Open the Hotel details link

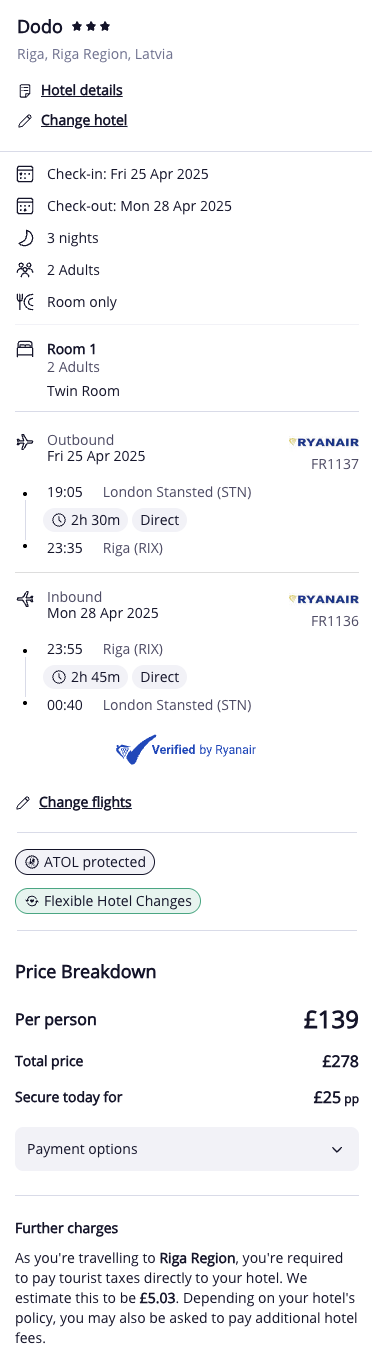tap(82, 90)
